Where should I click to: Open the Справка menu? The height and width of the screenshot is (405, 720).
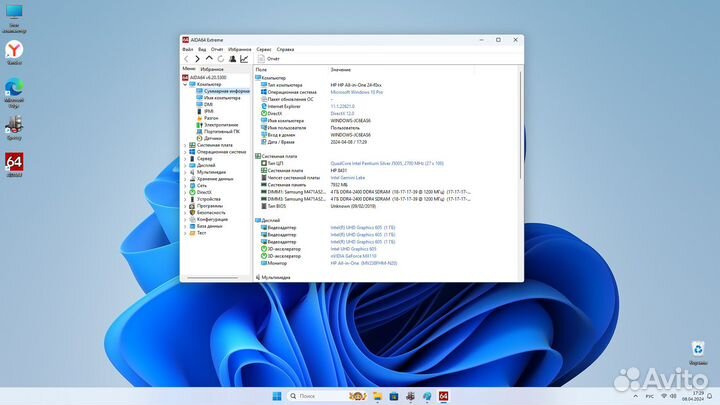(285, 49)
